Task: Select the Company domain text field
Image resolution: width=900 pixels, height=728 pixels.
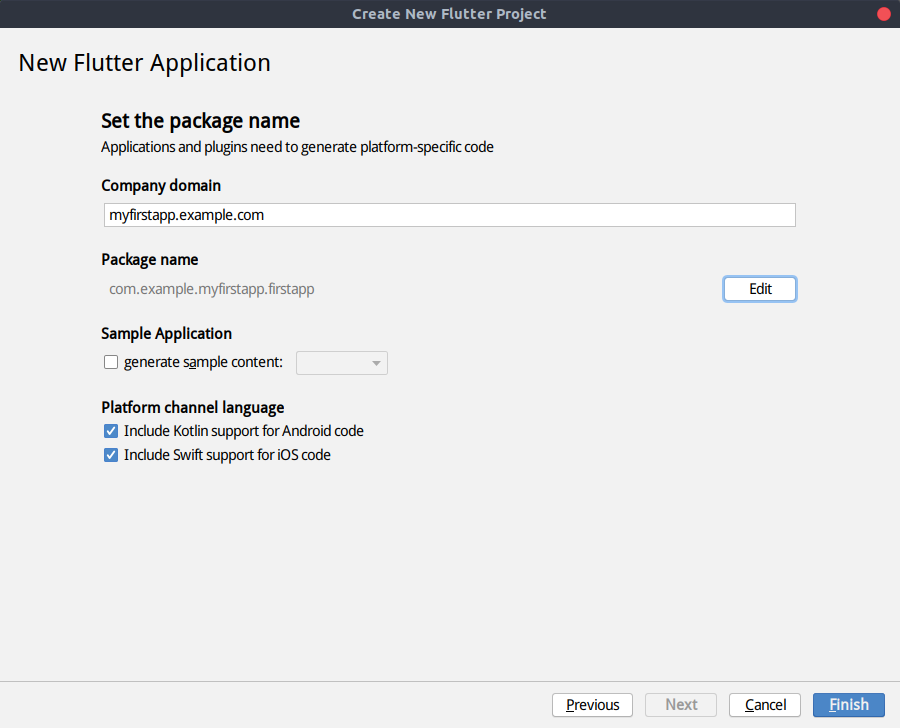Action: coord(450,214)
